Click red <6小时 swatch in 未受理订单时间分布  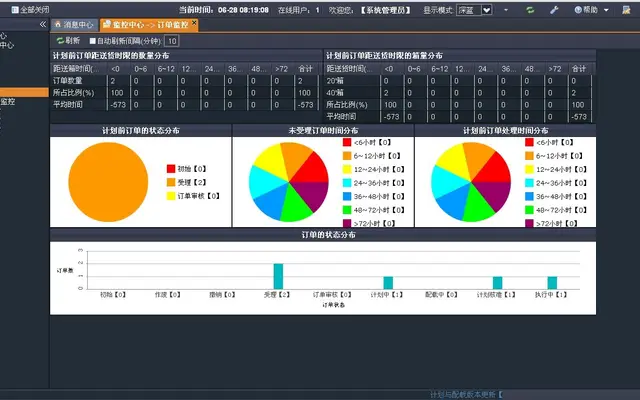347,142
